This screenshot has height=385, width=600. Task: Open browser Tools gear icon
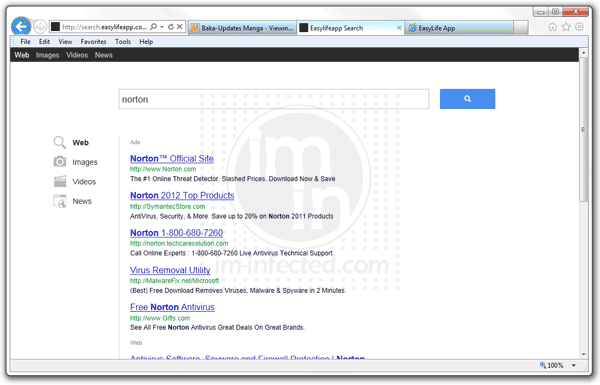pos(579,27)
